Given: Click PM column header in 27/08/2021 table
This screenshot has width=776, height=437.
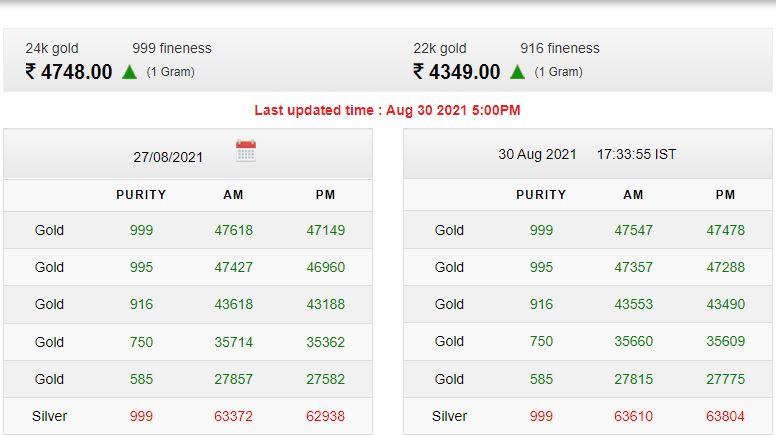Looking at the screenshot, I should [325, 195].
